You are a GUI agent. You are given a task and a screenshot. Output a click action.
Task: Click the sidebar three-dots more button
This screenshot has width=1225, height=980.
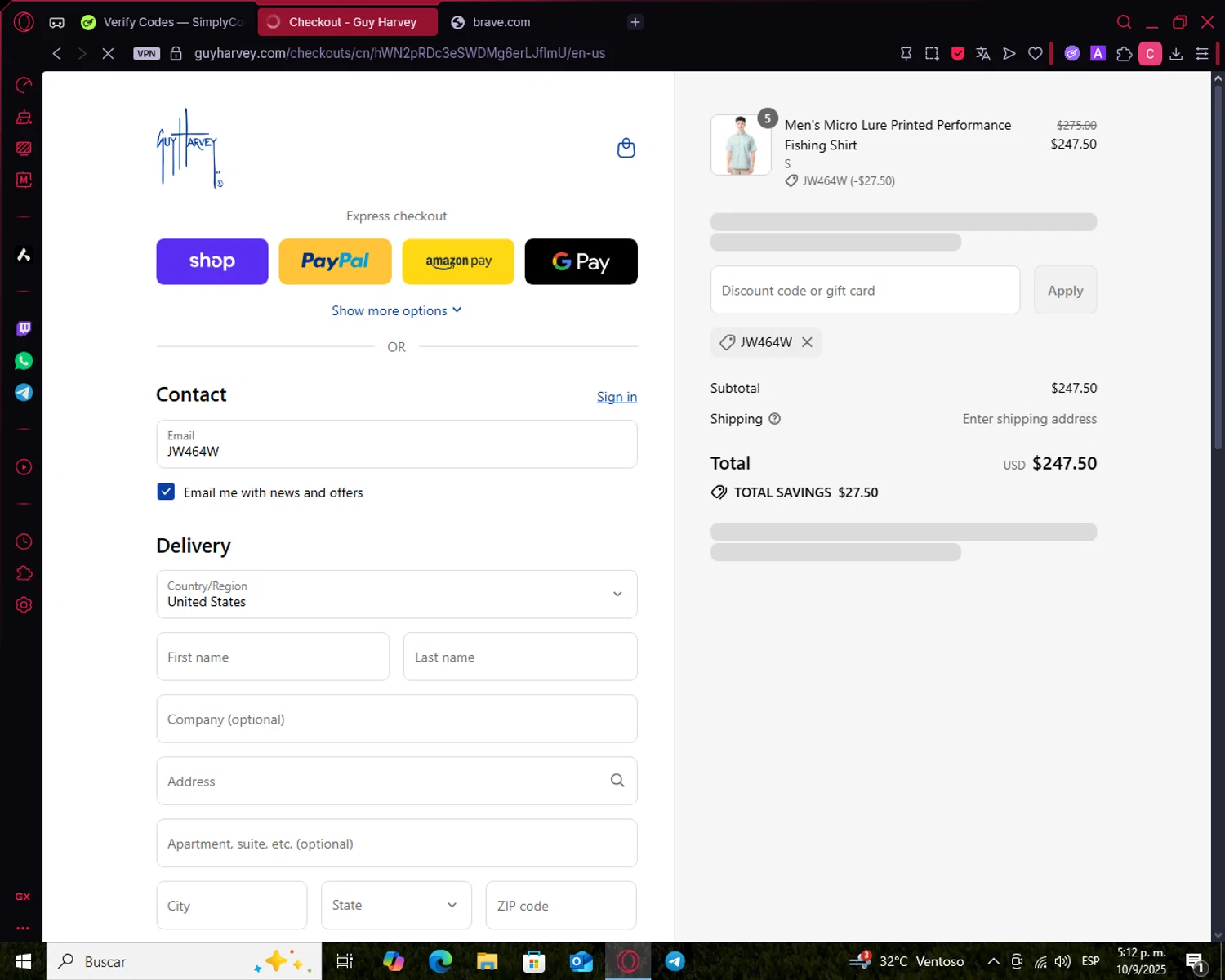click(x=23, y=928)
